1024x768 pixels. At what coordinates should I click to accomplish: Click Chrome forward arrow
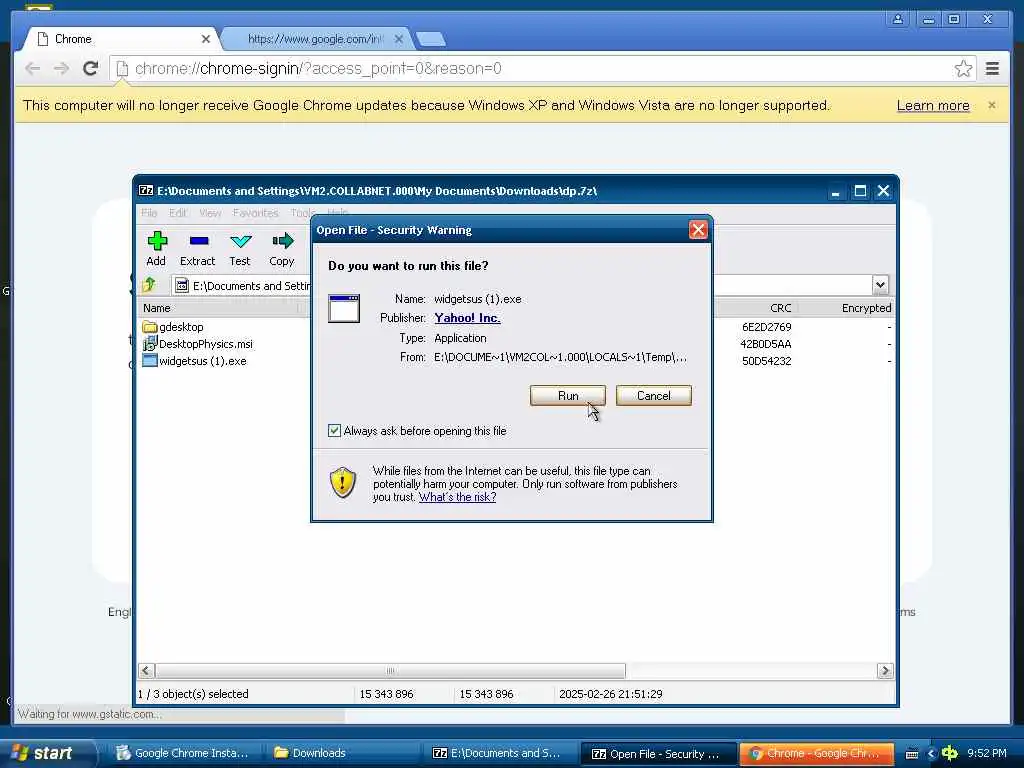tap(61, 69)
